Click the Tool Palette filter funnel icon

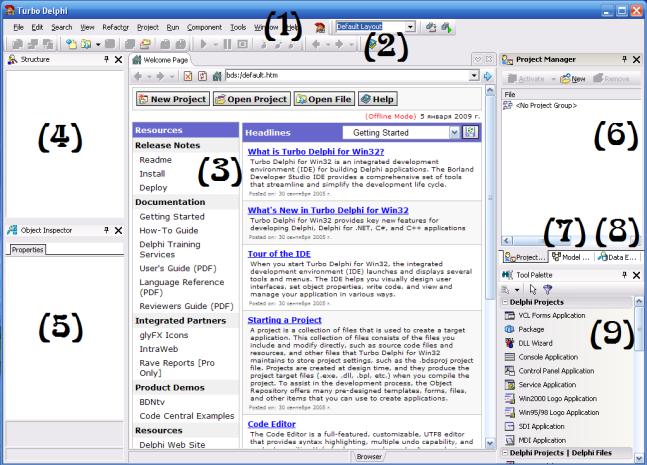[548, 289]
